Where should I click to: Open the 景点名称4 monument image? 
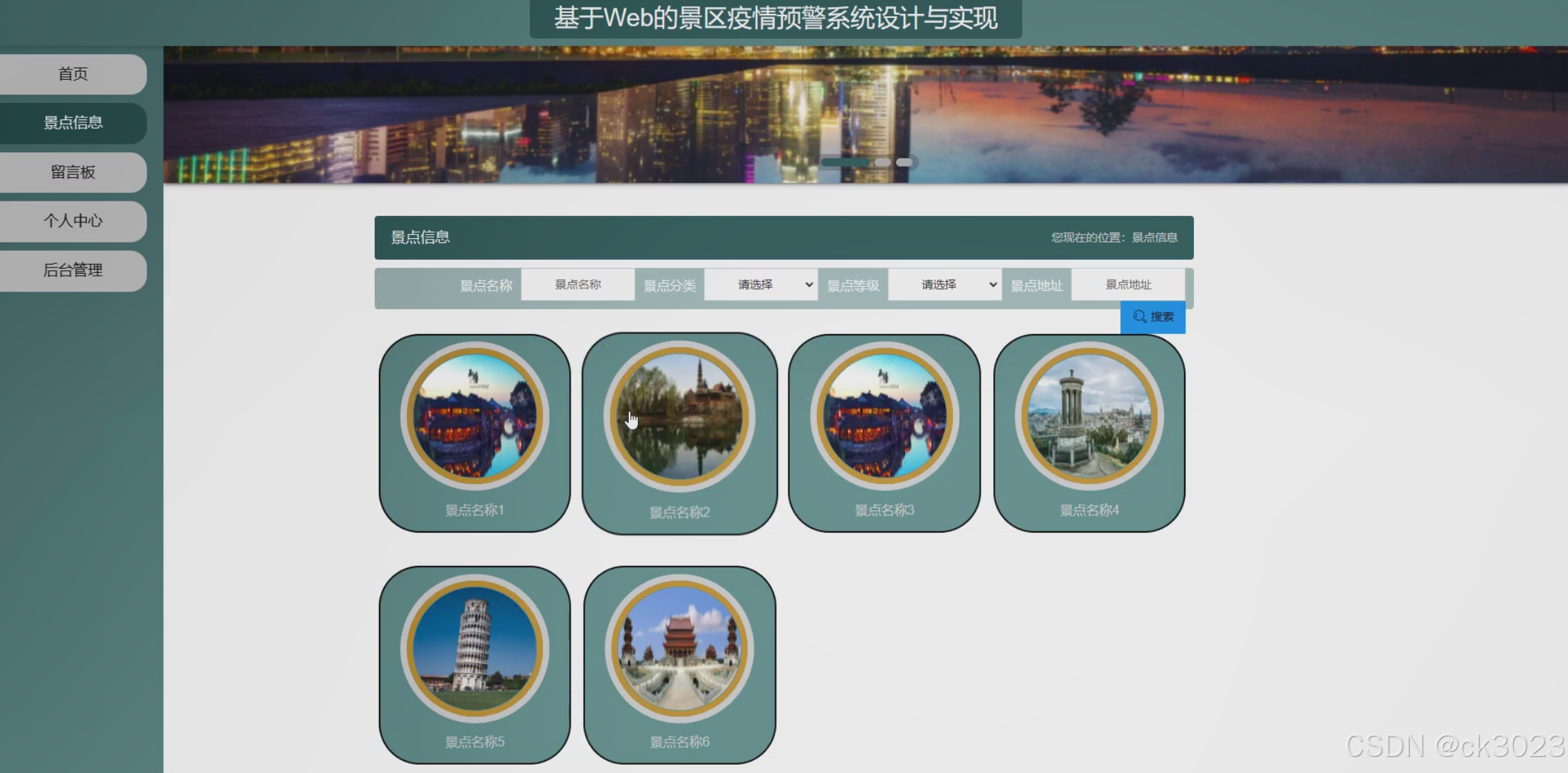point(1089,417)
